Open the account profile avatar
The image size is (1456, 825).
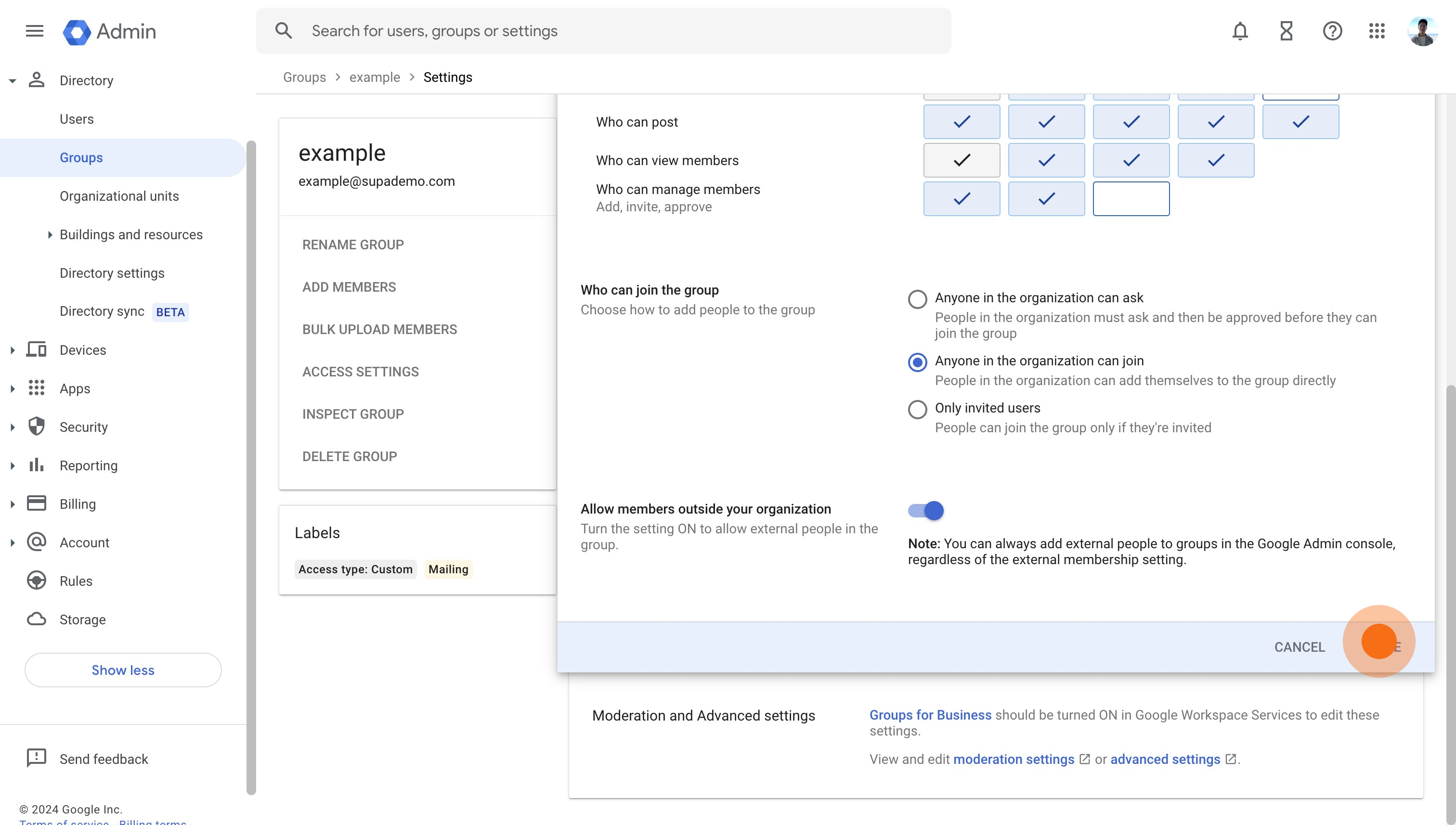point(1423,32)
